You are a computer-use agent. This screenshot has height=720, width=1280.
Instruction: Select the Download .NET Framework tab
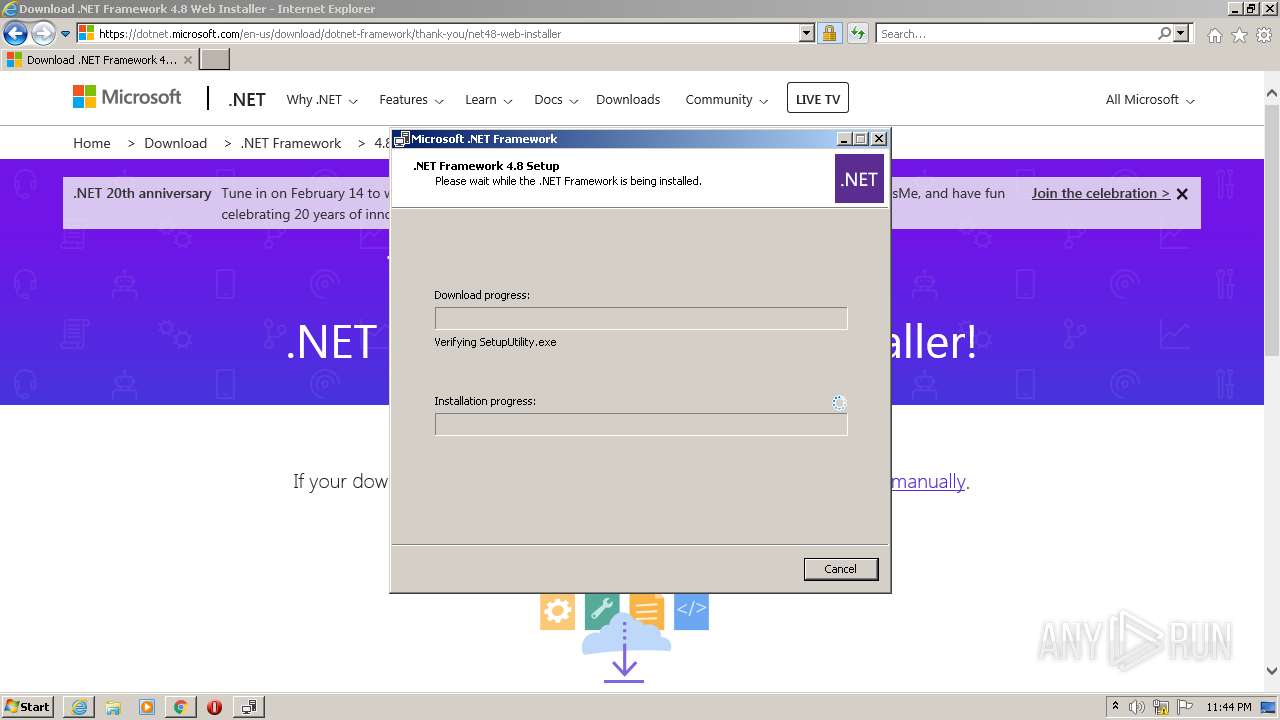click(99, 60)
